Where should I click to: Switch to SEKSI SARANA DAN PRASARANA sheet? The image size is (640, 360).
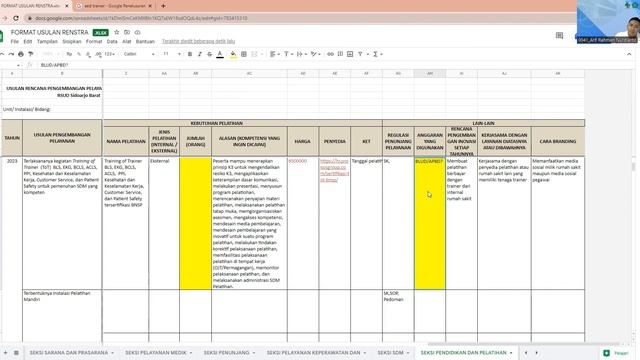click(69, 353)
